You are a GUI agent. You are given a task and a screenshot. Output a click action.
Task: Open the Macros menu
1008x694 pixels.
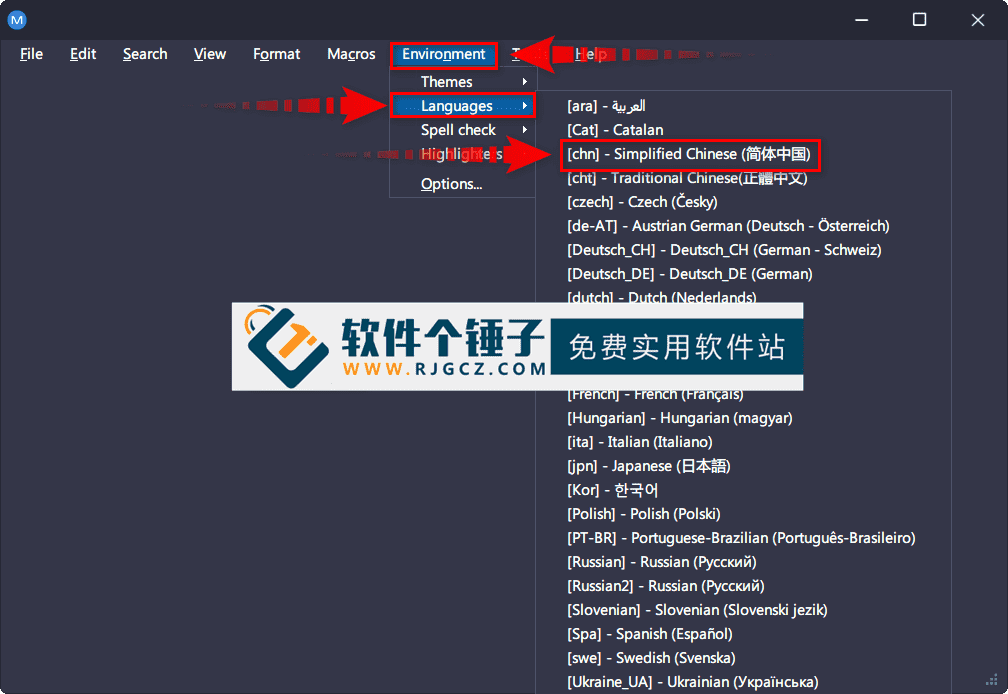point(350,54)
